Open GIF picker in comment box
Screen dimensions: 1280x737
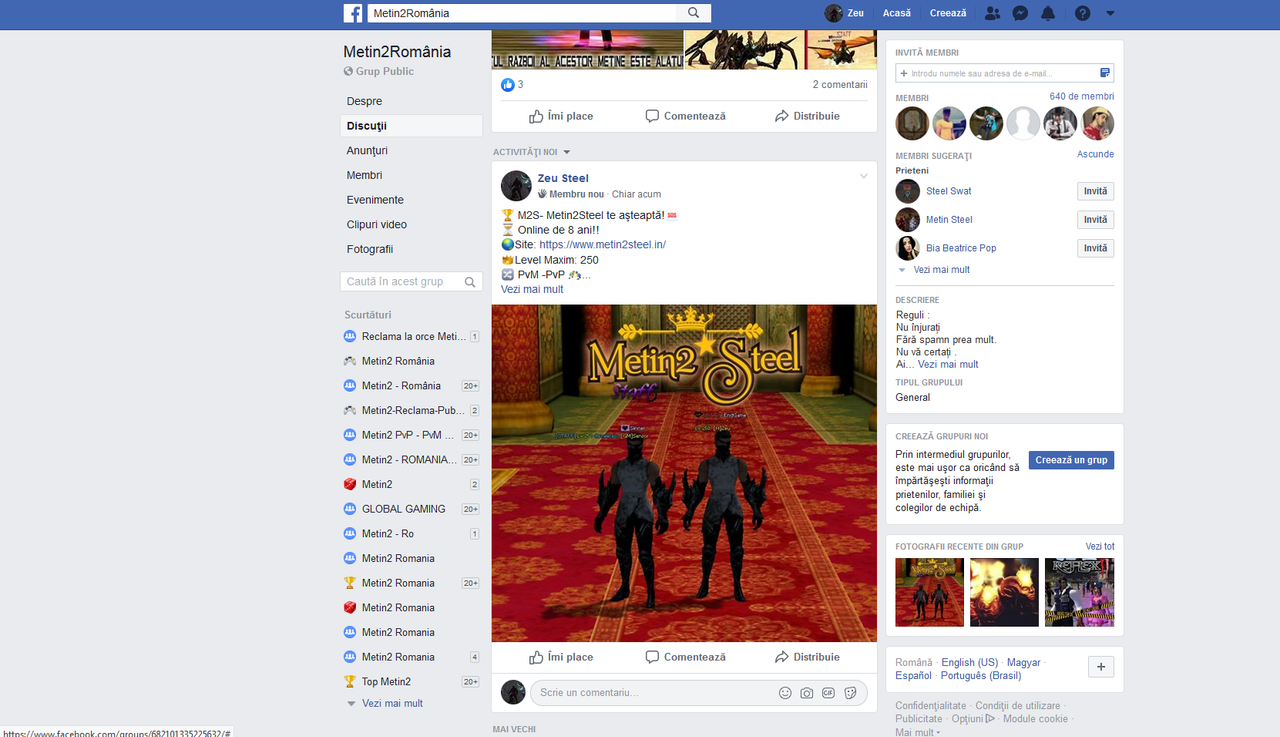tap(828, 692)
